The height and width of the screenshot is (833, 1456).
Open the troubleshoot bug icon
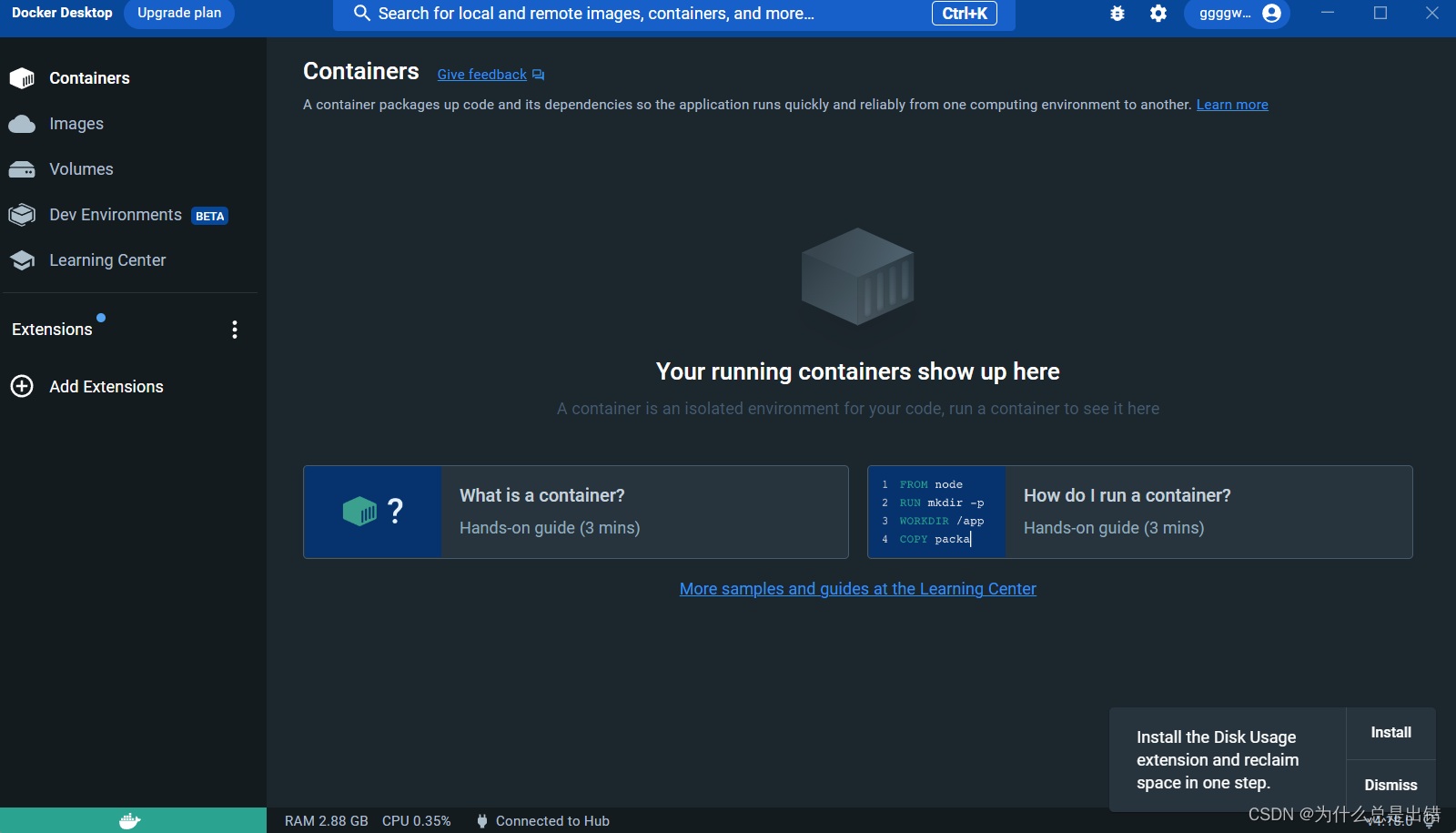tap(1117, 14)
